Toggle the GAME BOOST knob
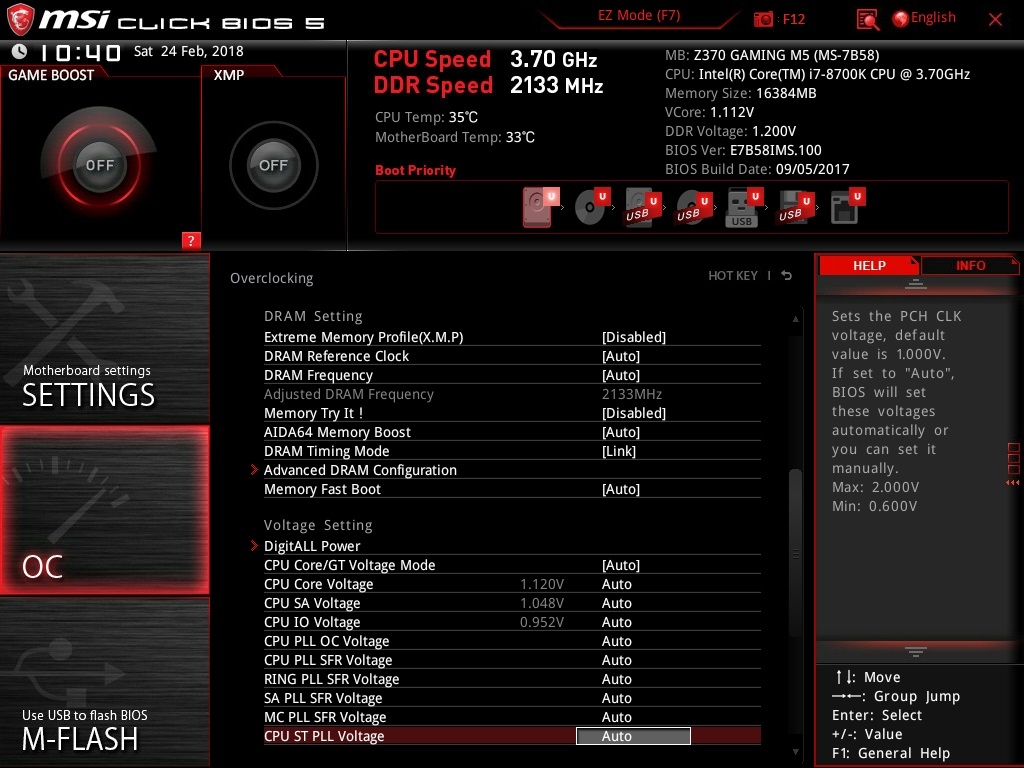 [x=99, y=165]
